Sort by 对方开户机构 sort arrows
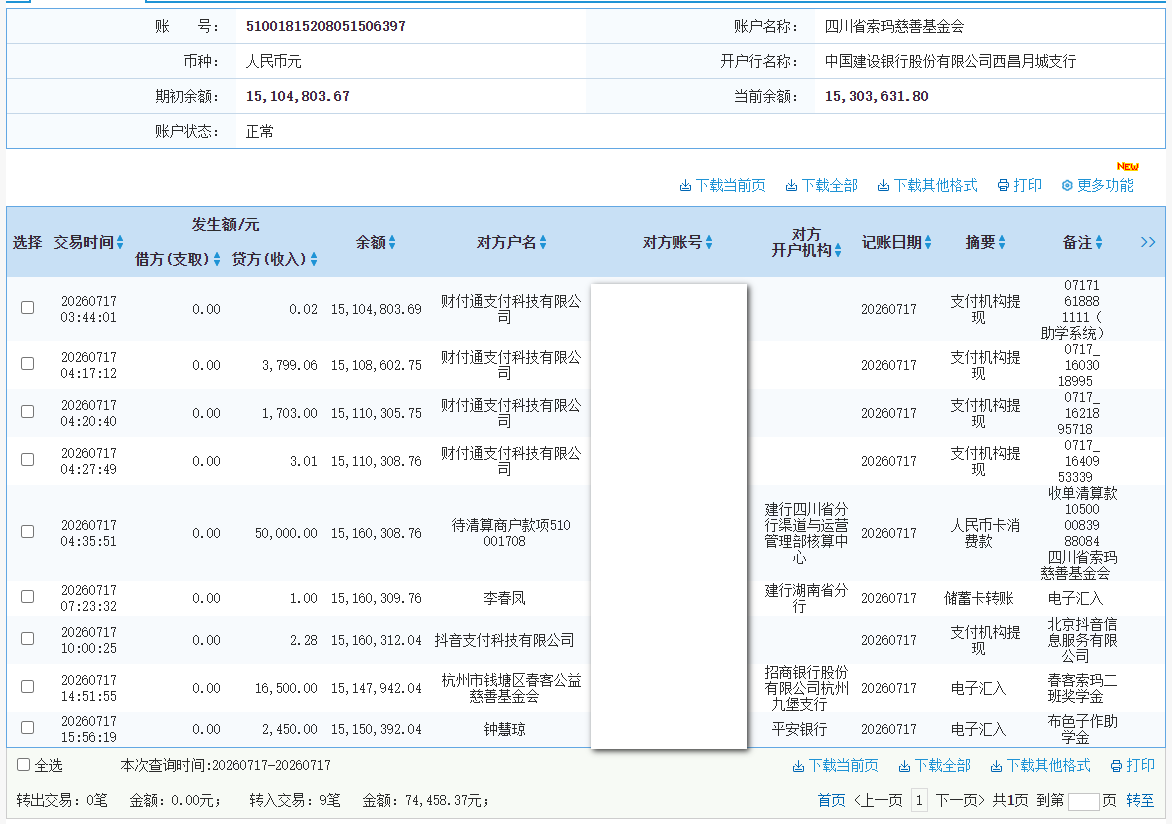This screenshot has width=1172, height=824. (x=838, y=250)
